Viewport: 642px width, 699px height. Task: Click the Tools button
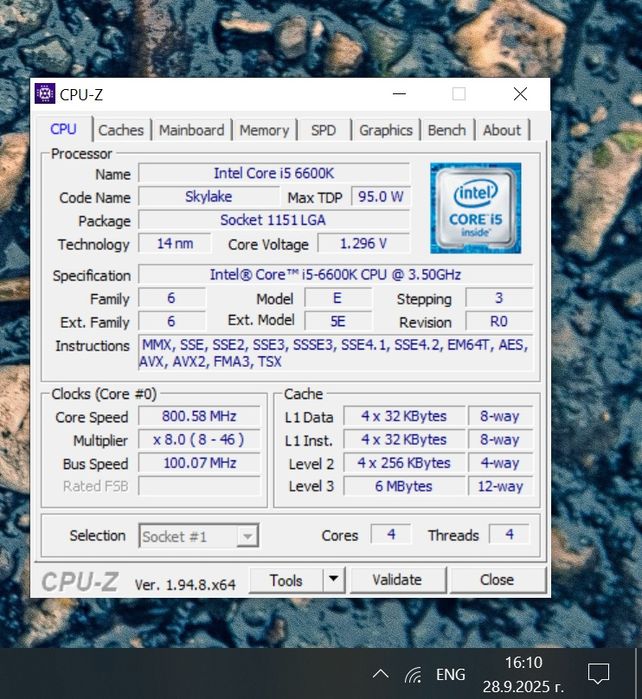pyautogui.click(x=286, y=580)
